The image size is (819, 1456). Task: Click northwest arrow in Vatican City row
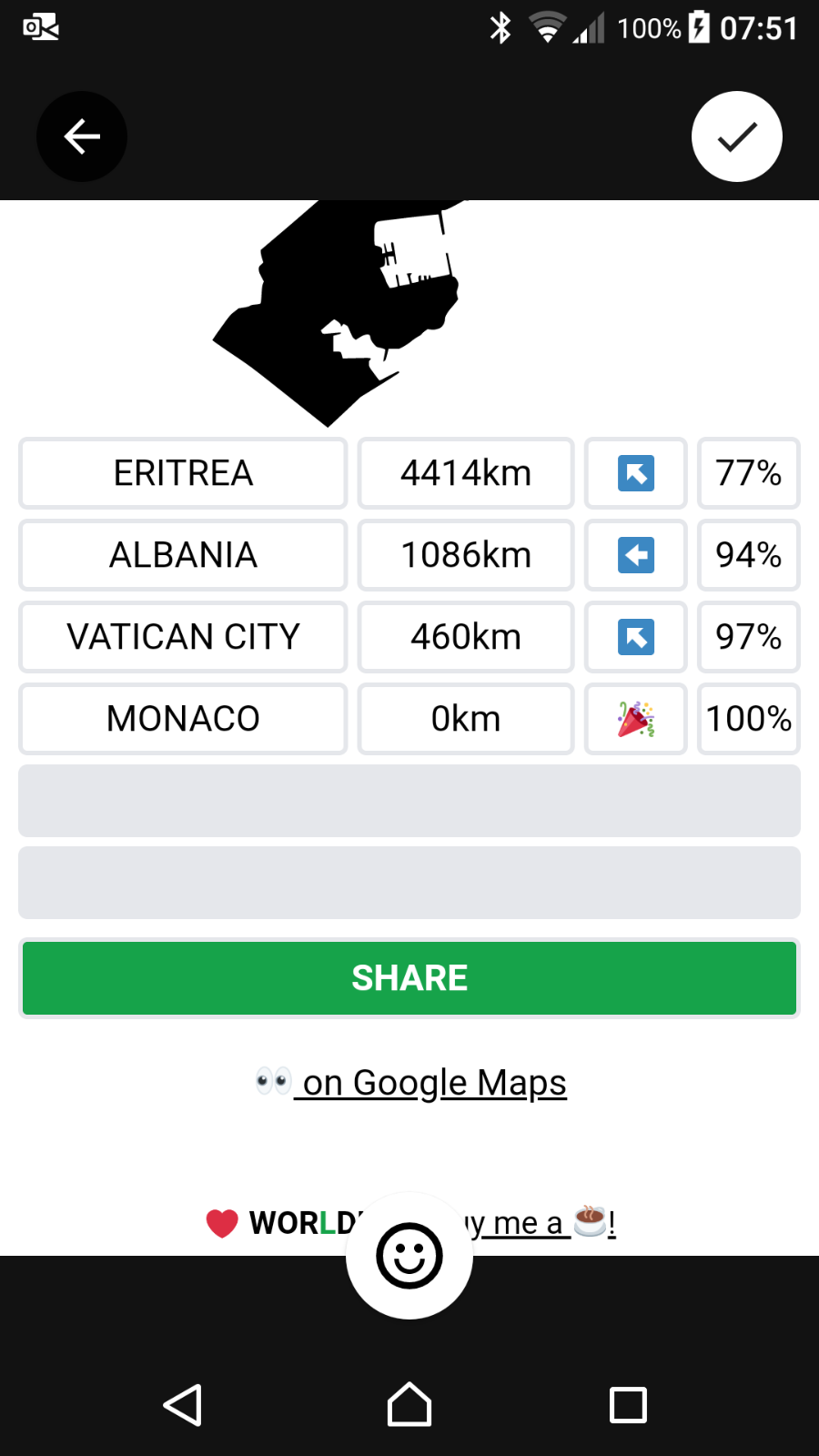click(636, 637)
